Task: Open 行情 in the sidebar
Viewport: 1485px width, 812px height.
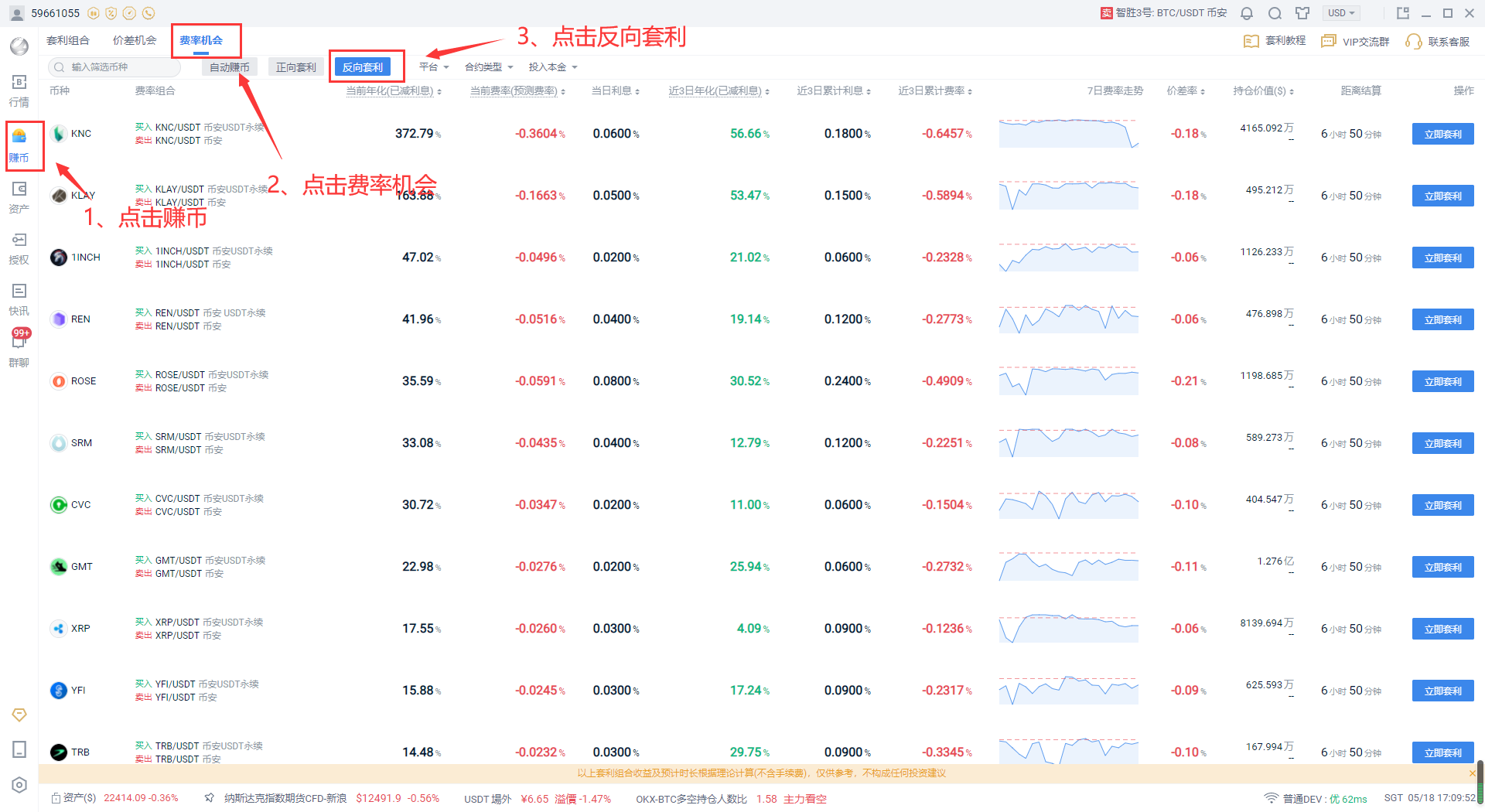Action: tap(19, 90)
